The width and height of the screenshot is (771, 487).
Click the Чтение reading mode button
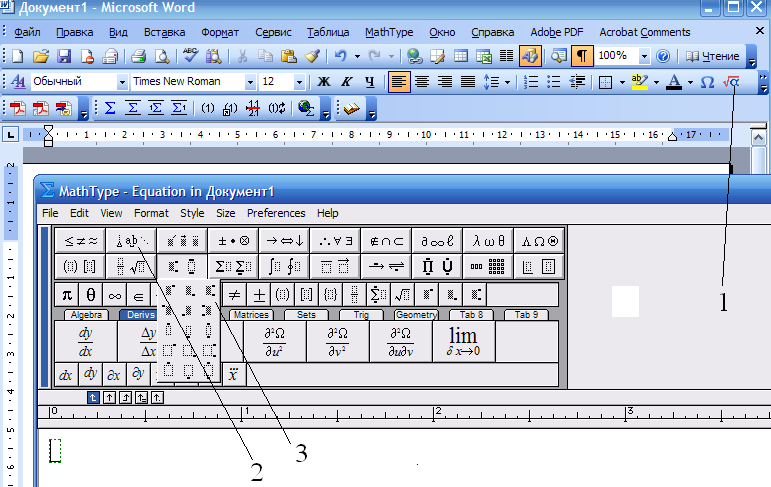coord(712,56)
